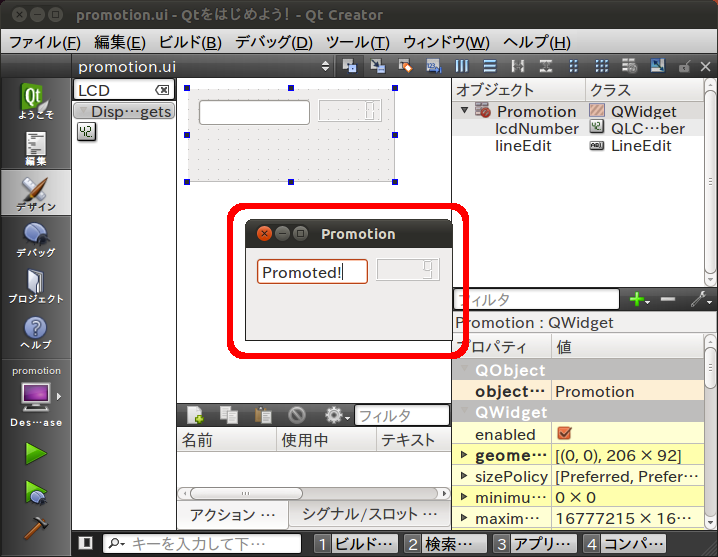
Task: Toggle the enabled property checkbox
Action: coord(565,434)
